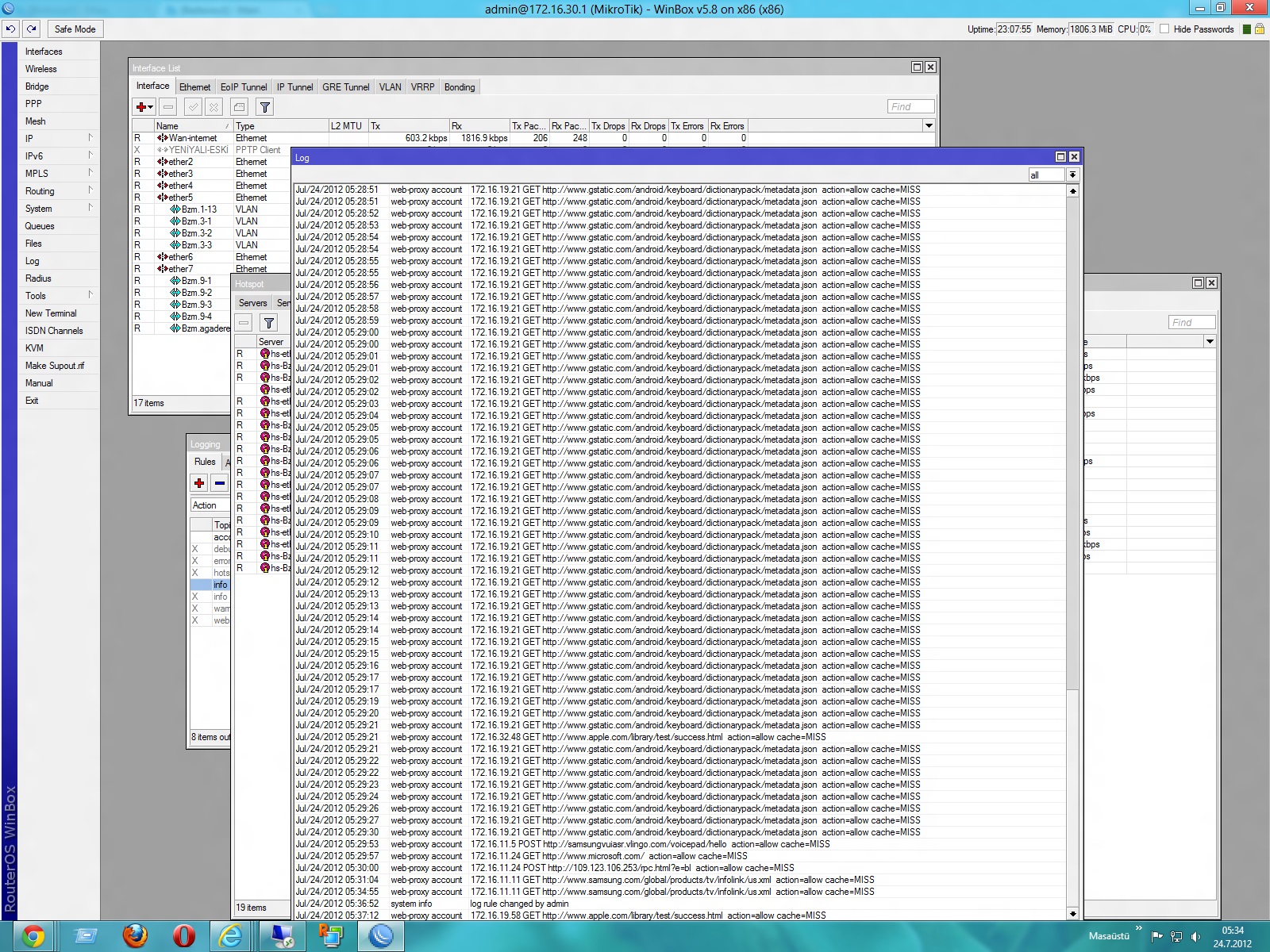Expand the add-interface type dropdown arrow
This screenshot has height=952, width=1270.
[151, 107]
